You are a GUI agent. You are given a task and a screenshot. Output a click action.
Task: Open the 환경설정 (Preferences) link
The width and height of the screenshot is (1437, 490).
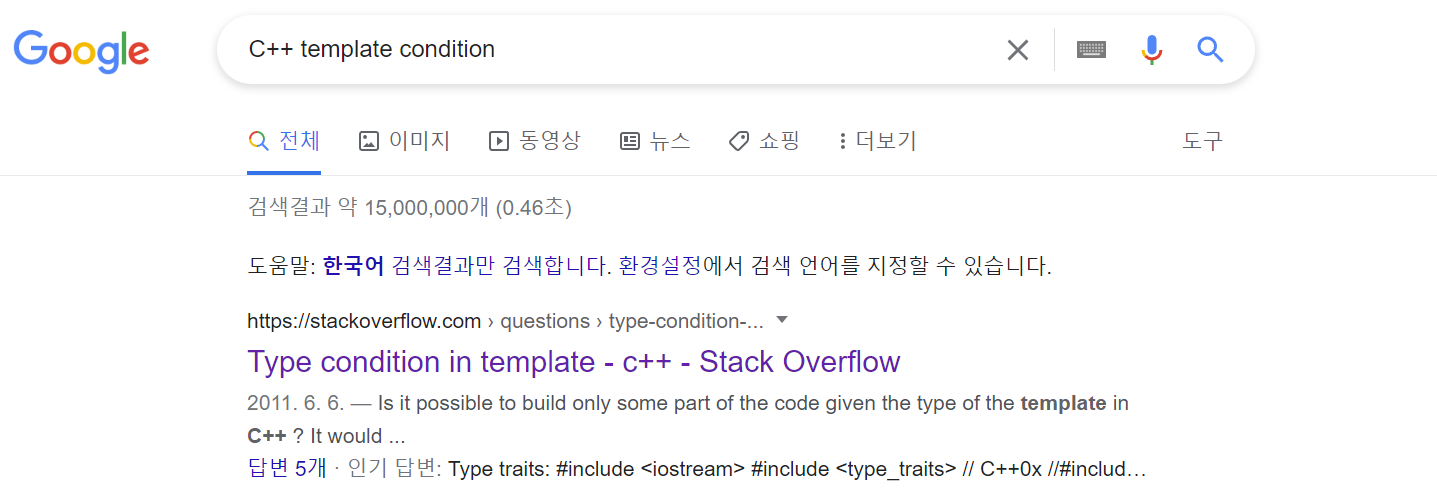[660, 267]
